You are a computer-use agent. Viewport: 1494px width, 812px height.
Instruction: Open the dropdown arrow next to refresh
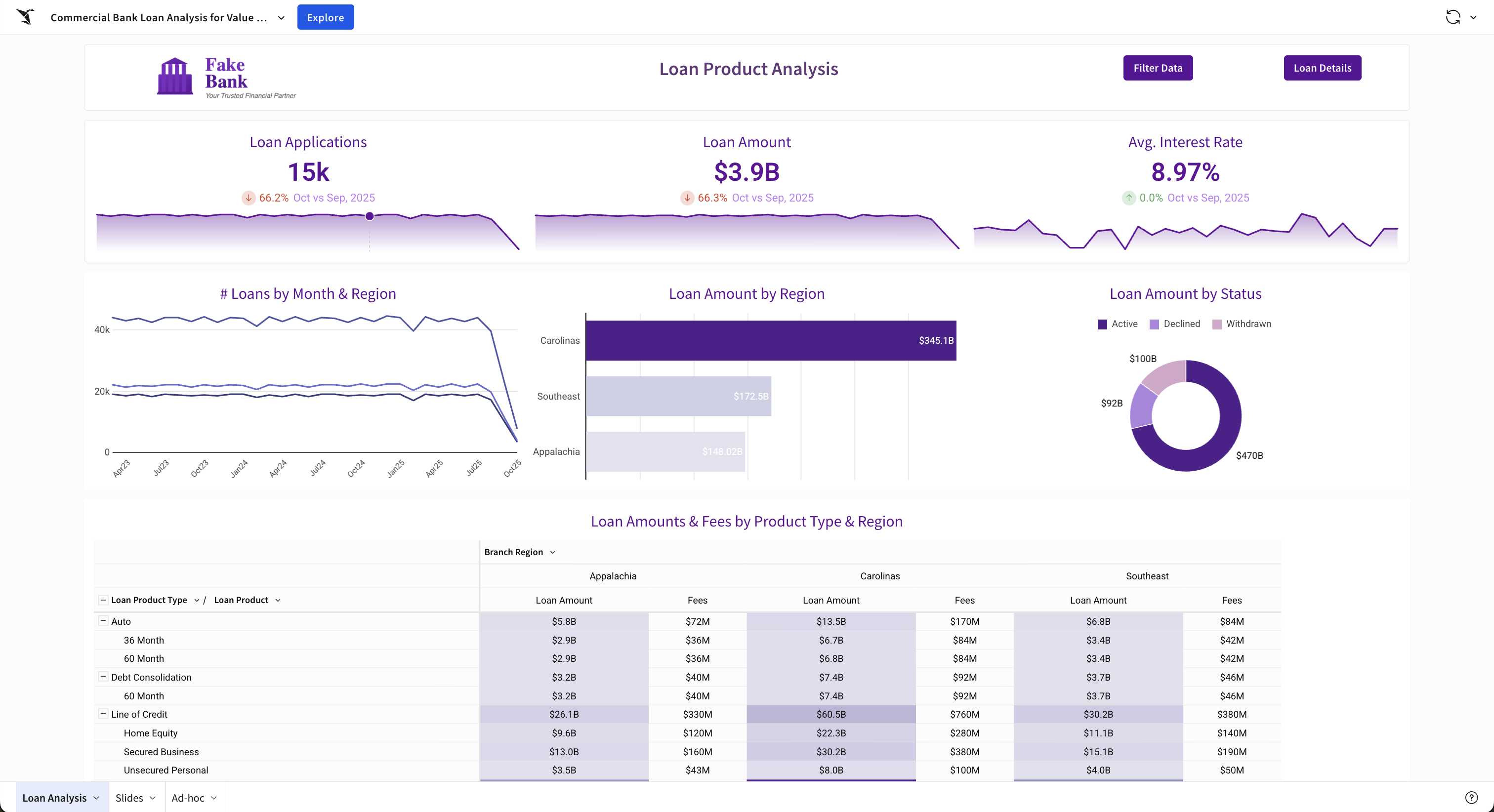tap(1473, 17)
